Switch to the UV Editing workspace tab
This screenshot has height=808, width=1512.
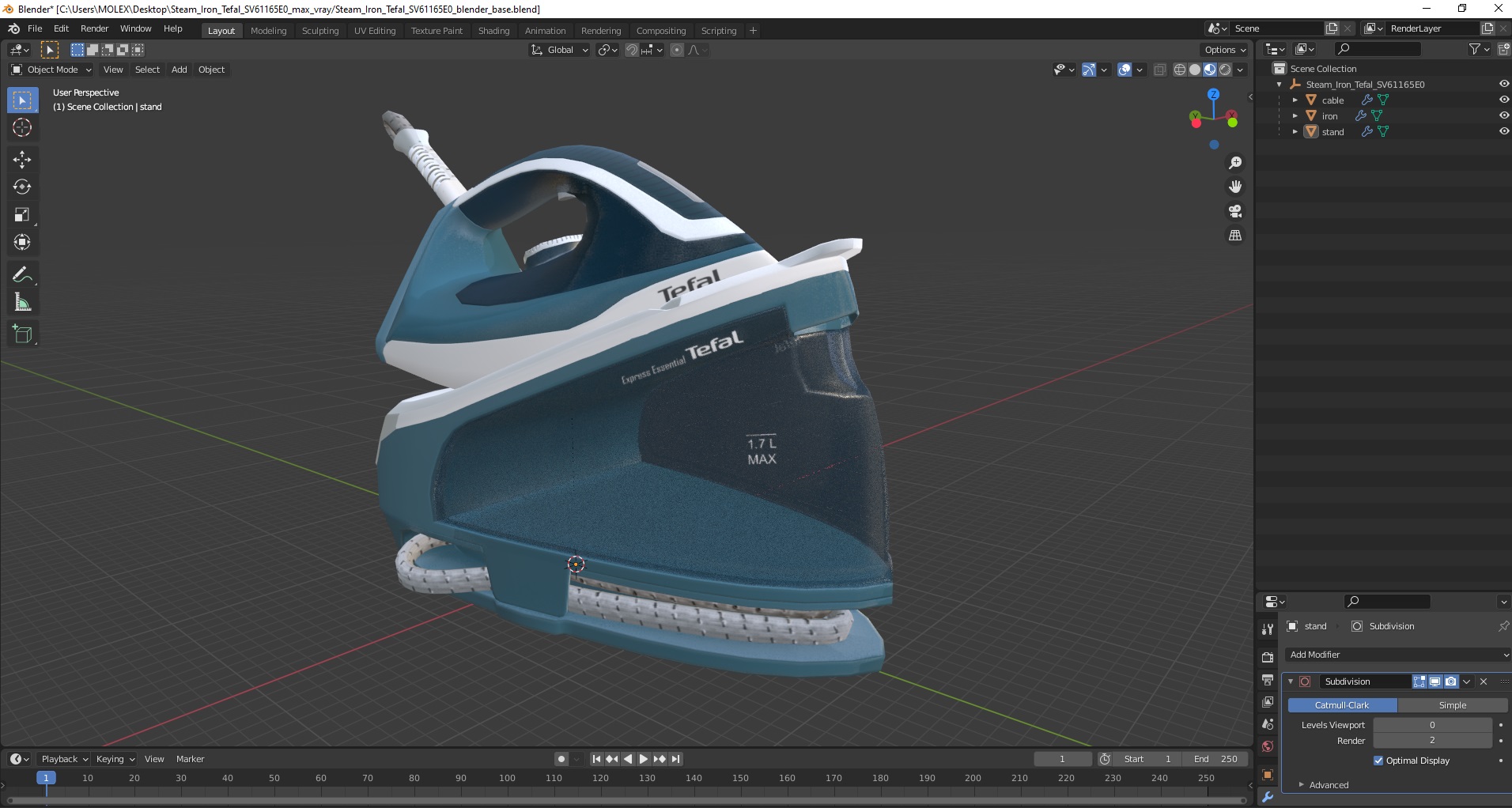coord(375,31)
